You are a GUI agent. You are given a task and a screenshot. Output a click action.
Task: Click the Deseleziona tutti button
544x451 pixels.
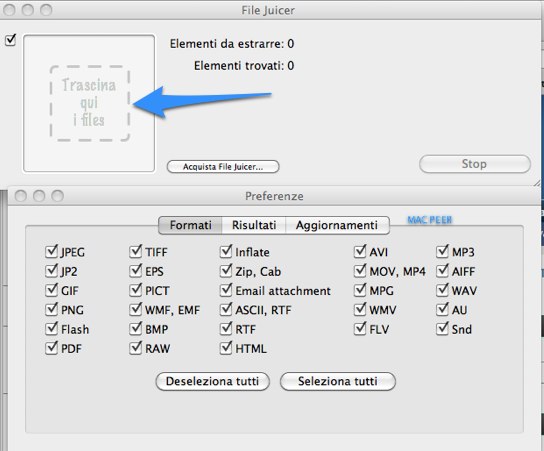212,381
